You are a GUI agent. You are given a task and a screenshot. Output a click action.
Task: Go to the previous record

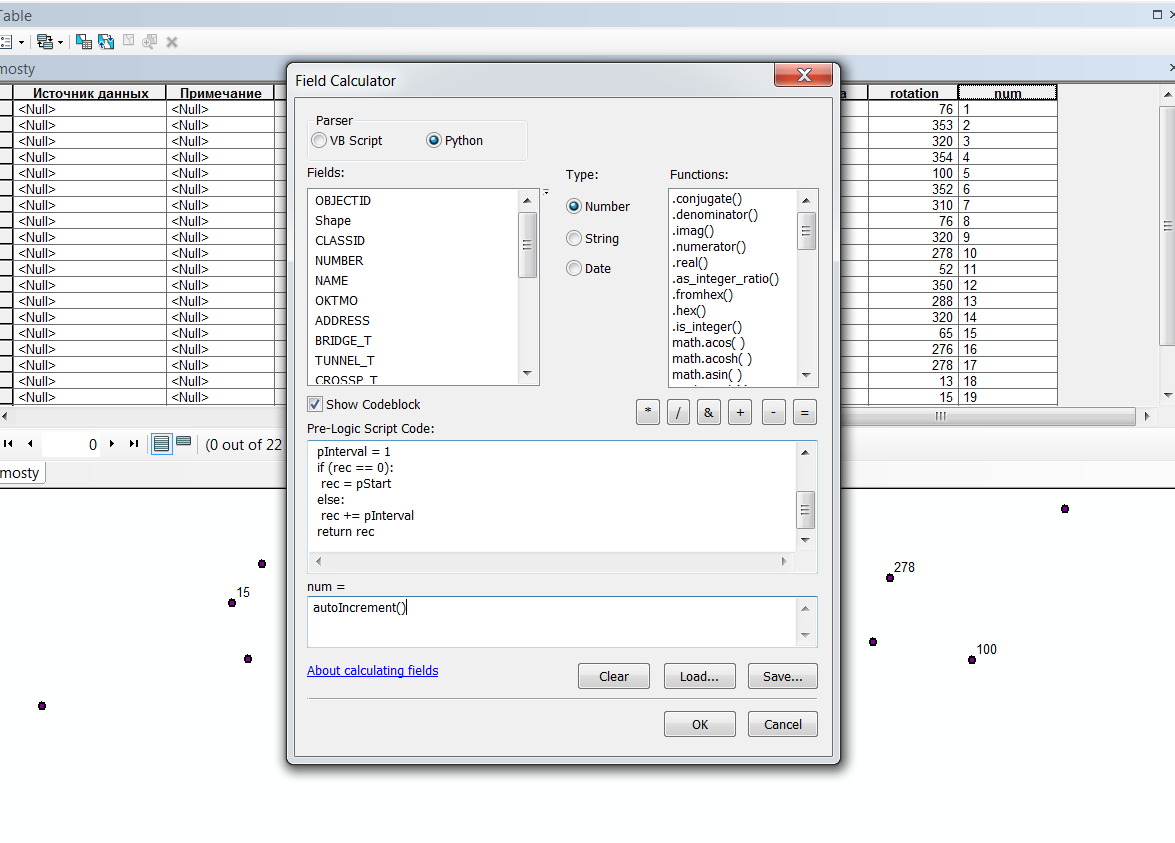pos(30,444)
